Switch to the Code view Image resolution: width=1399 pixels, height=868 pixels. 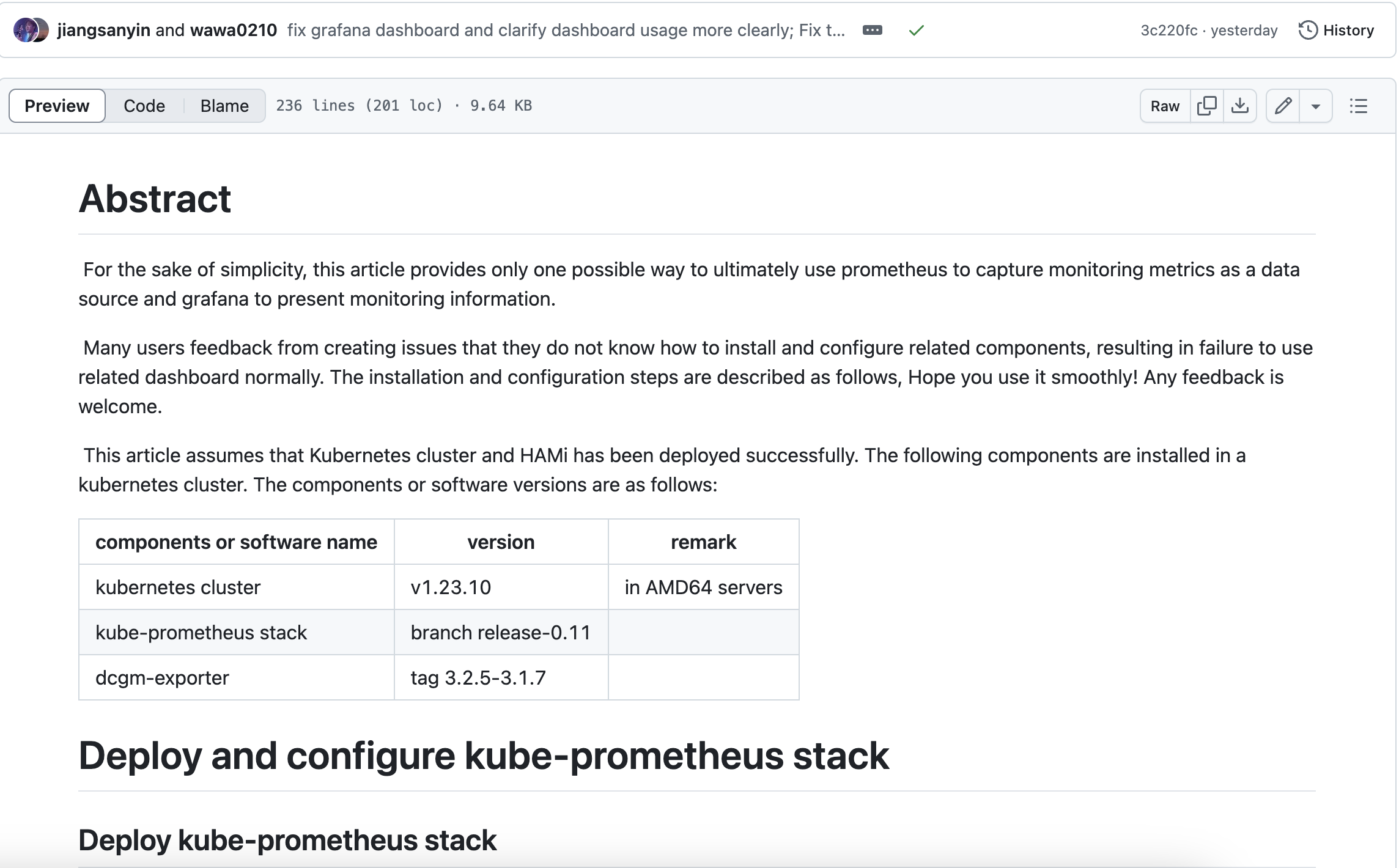(144, 106)
